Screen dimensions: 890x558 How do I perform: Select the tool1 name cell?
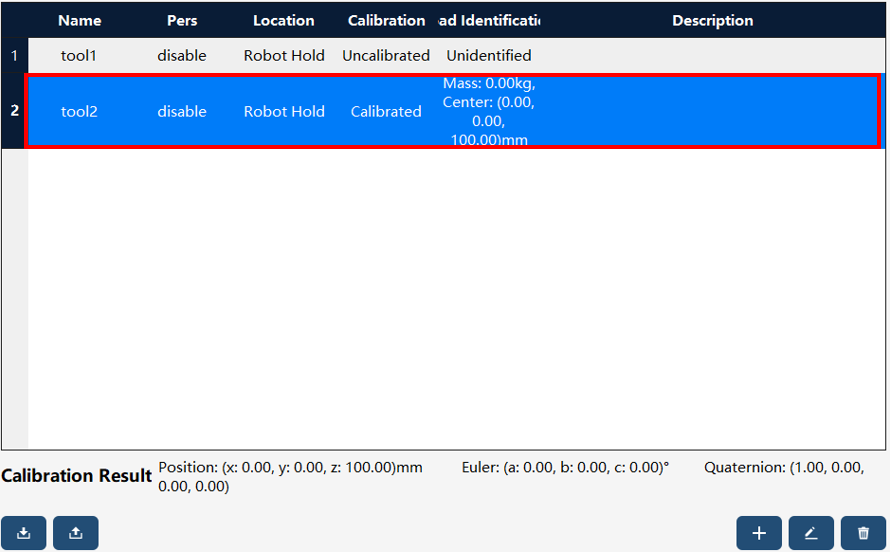79,56
